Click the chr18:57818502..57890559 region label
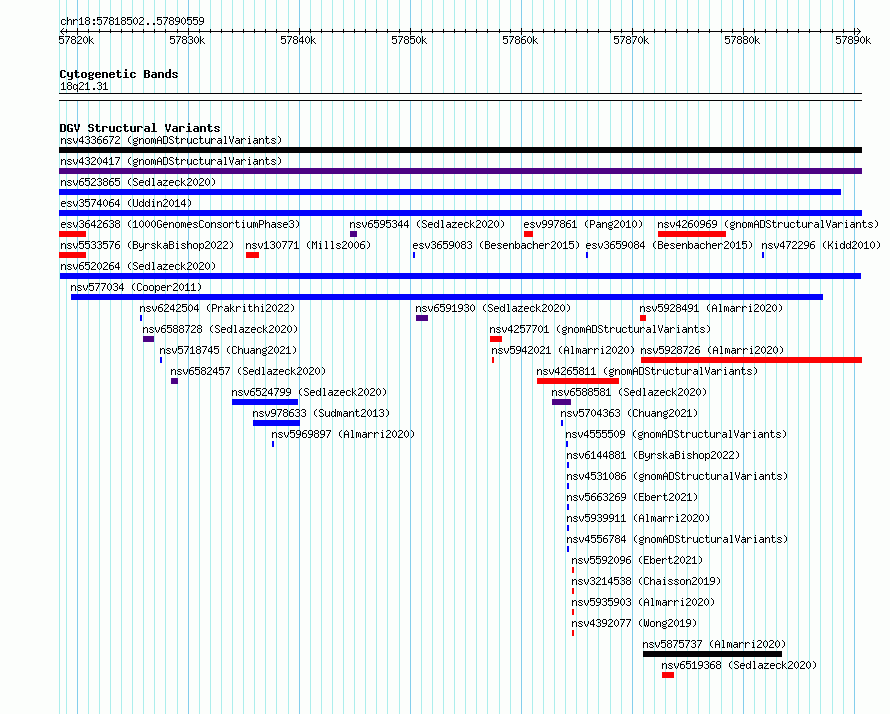 point(132,21)
